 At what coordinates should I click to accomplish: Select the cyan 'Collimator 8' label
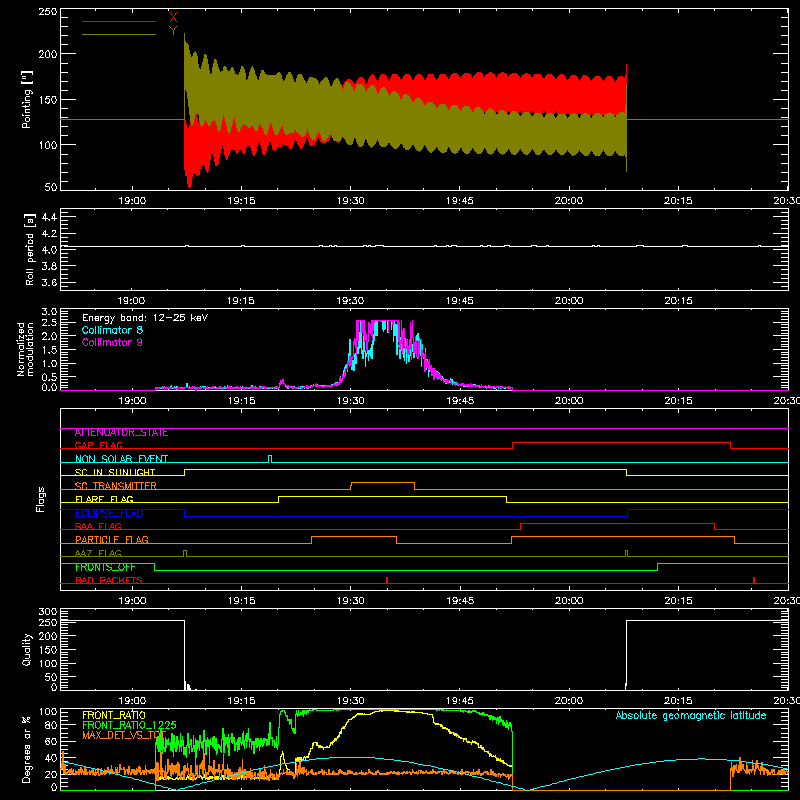point(112,330)
